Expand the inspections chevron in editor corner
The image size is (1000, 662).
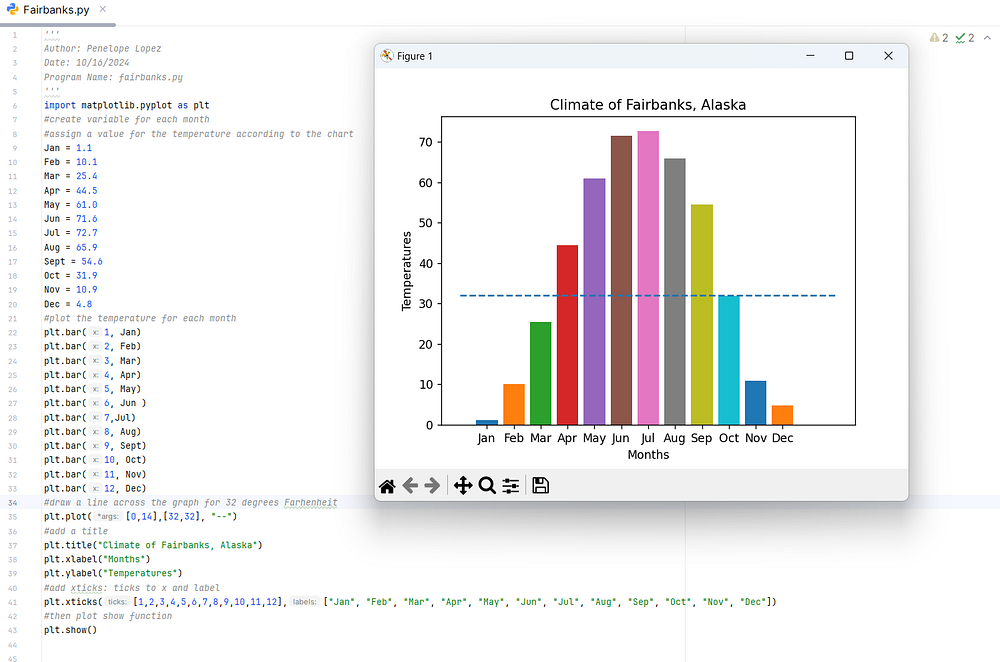click(987, 38)
